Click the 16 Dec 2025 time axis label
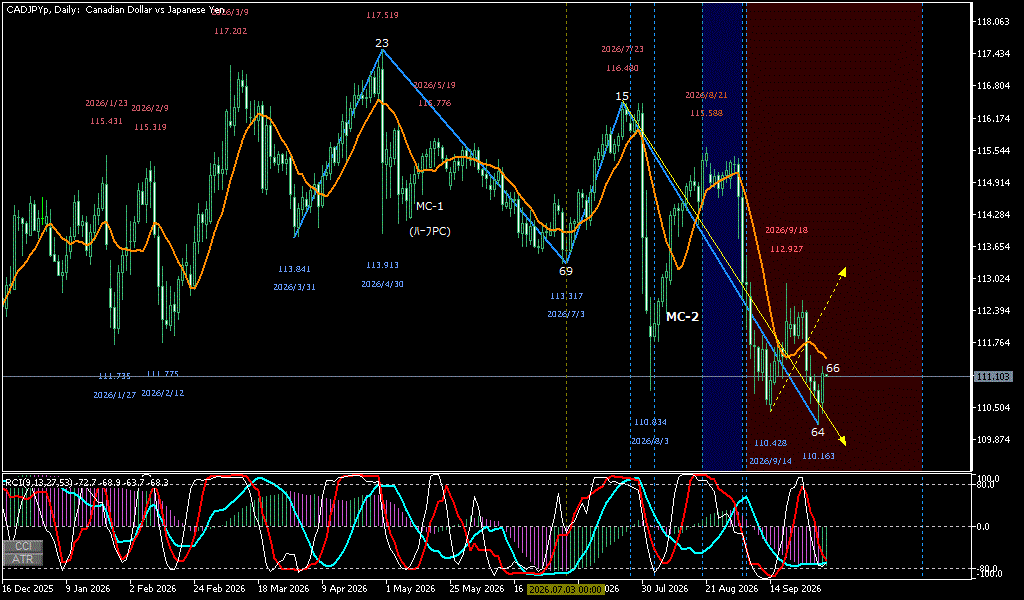 point(29,588)
